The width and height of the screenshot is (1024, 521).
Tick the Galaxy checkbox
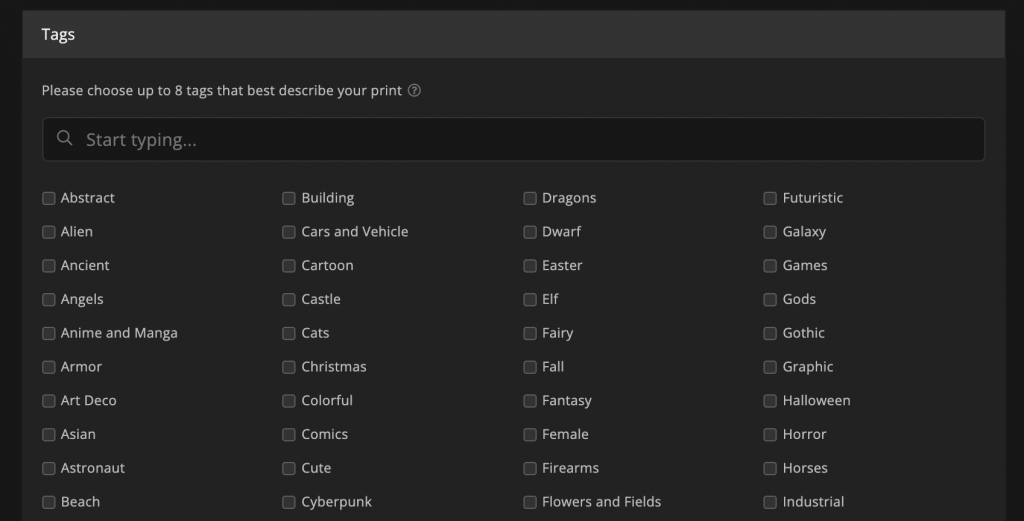770,232
